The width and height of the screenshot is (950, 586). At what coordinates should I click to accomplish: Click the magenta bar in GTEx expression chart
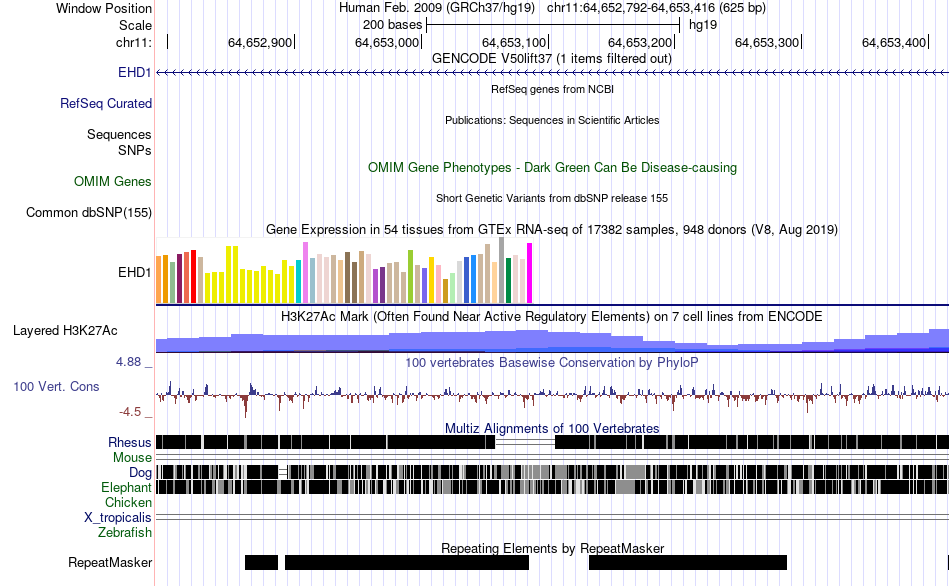coord(530,273)
